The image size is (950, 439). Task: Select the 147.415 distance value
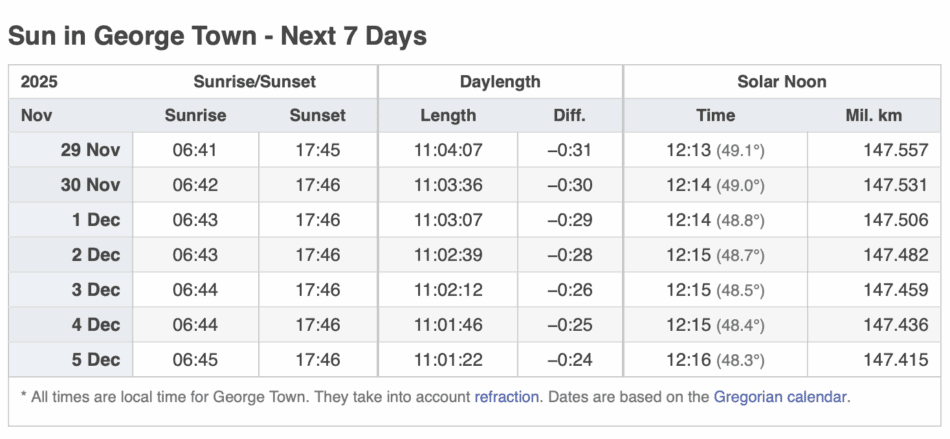(896, 360)
